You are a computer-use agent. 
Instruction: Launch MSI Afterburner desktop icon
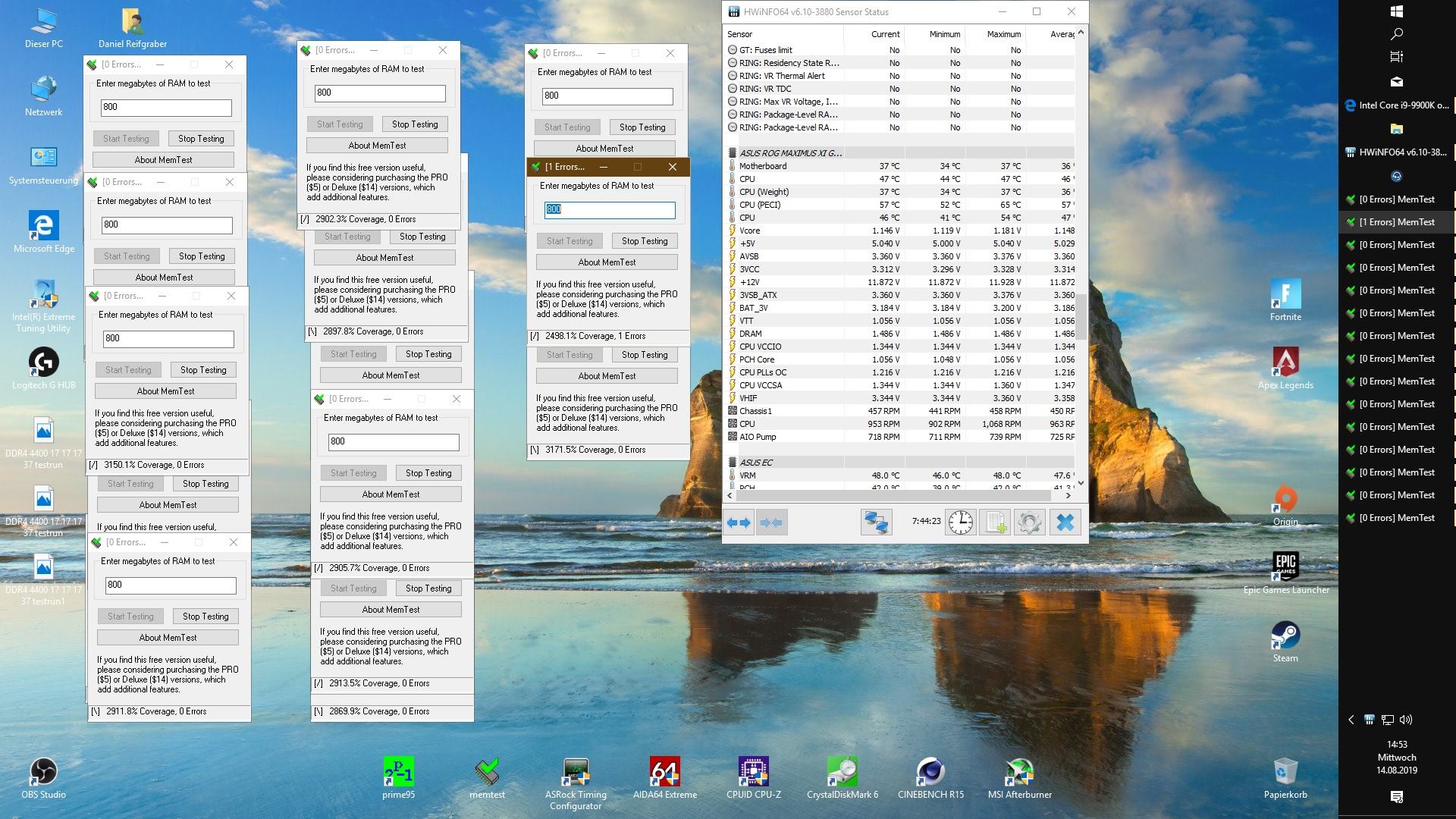click(x=1019, y=779)
